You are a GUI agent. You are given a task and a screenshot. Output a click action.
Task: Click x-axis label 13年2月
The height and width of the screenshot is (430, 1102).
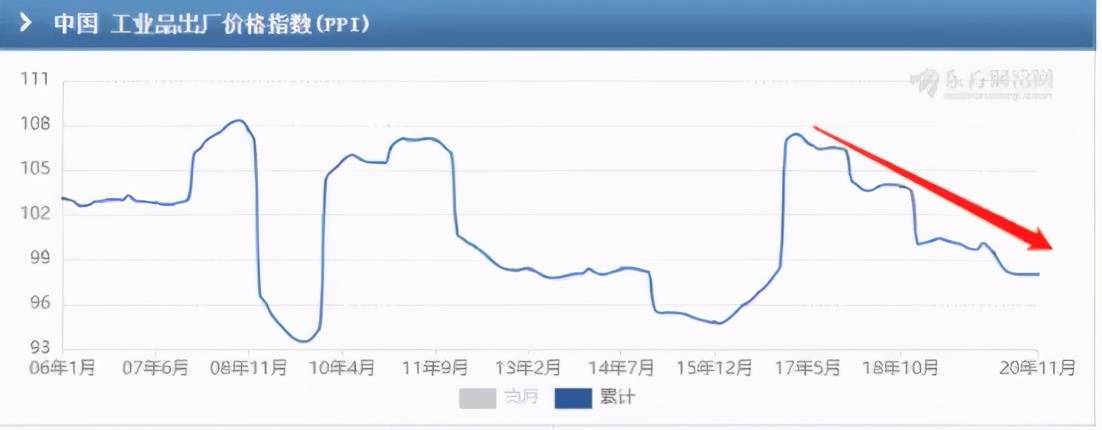pyautogui.click(x=529, y=367)
